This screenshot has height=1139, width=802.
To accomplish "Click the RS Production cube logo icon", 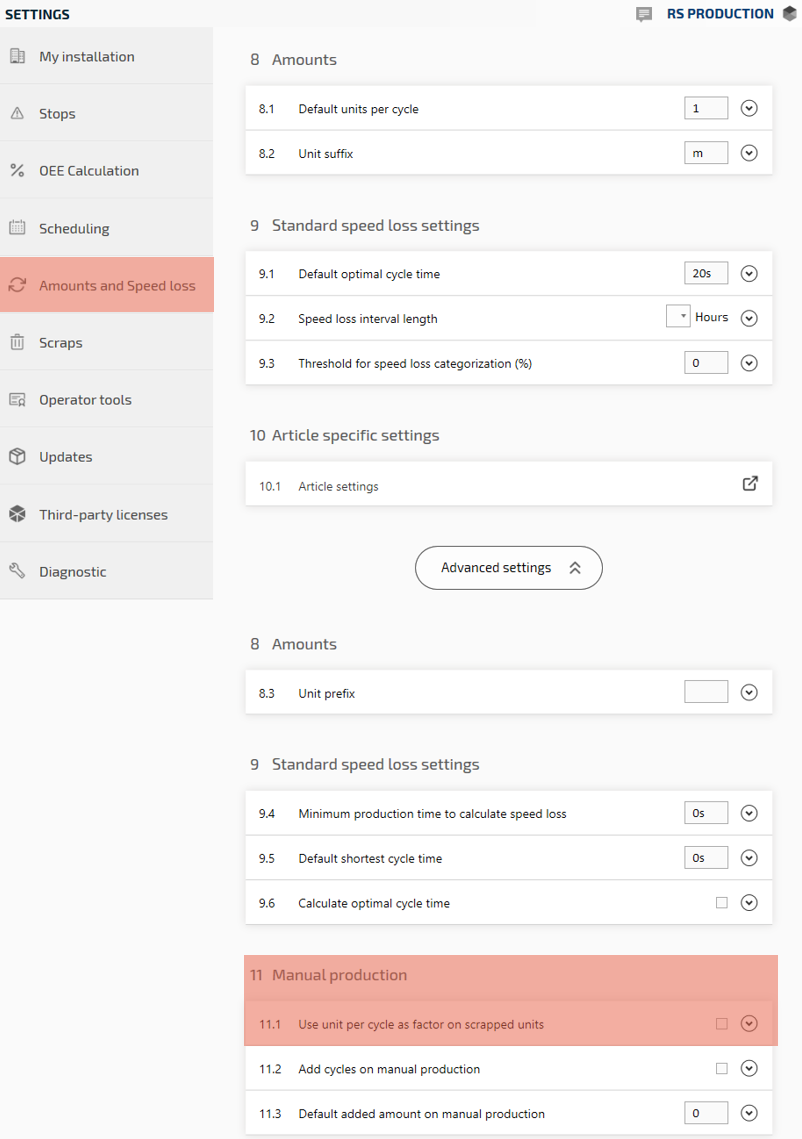I will point(789,14).
